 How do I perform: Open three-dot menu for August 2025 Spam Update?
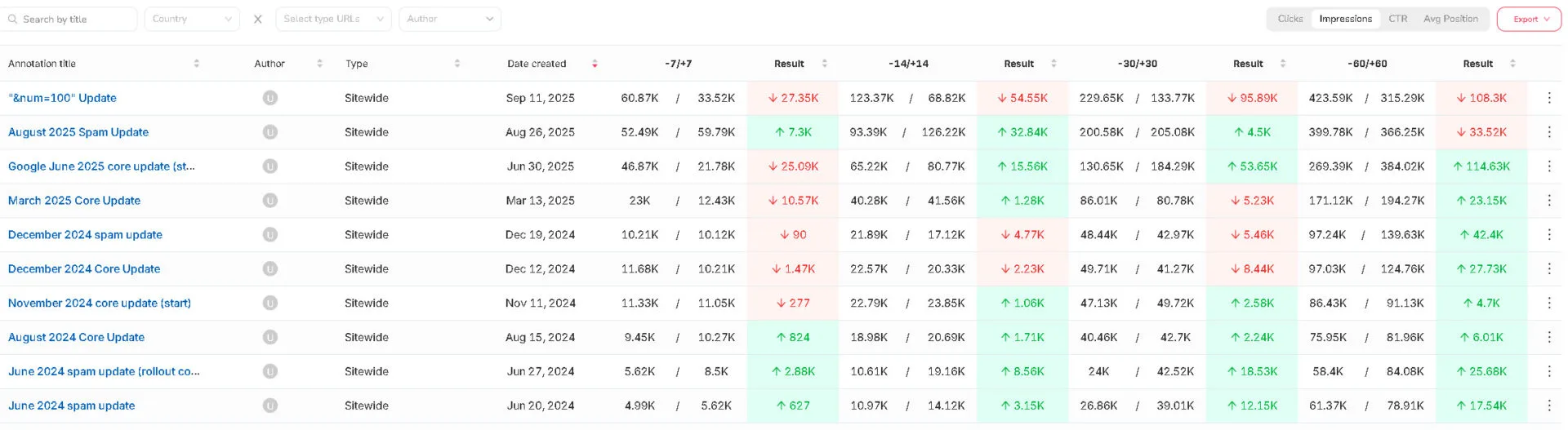point(1548,132)
